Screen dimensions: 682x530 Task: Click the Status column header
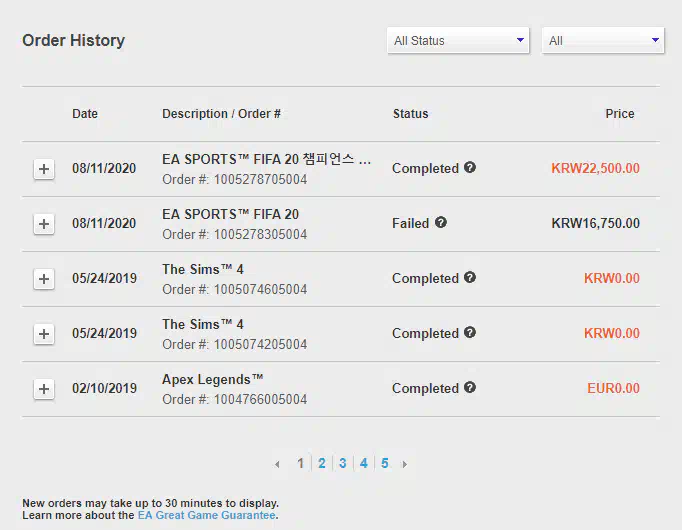tap(411, 114)
